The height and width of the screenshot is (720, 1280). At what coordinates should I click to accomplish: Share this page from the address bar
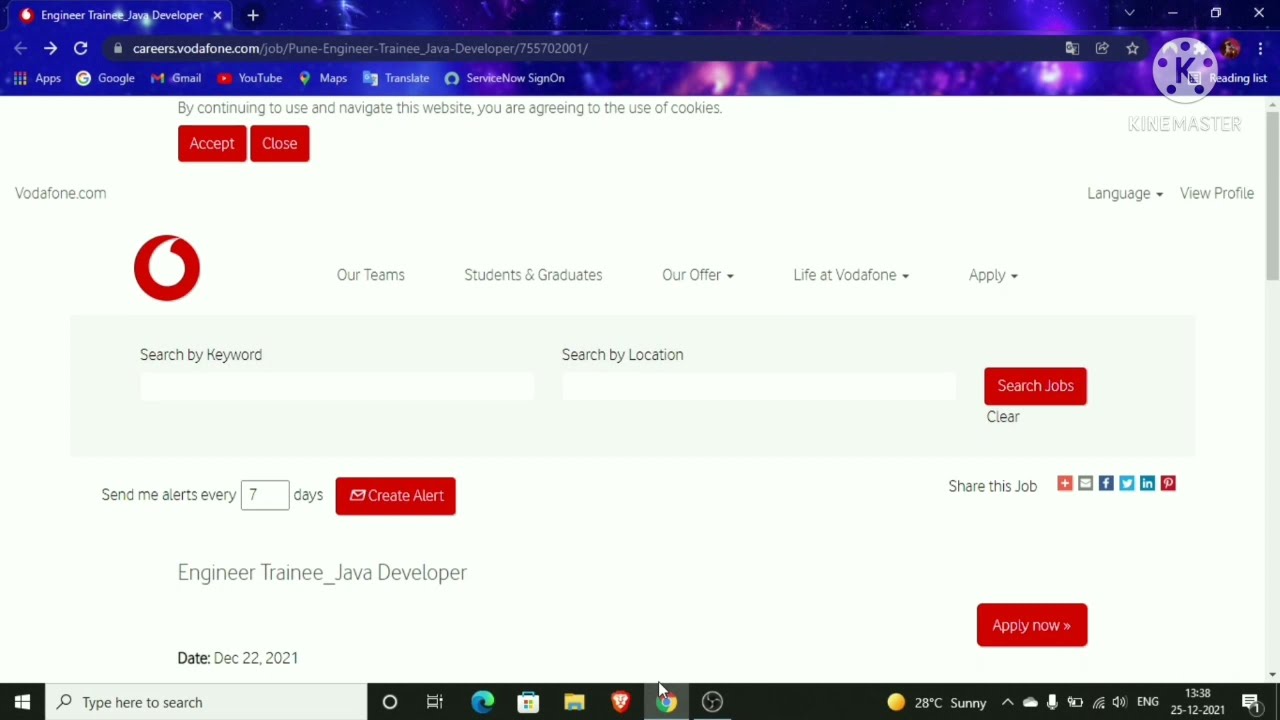(1102, 48)
